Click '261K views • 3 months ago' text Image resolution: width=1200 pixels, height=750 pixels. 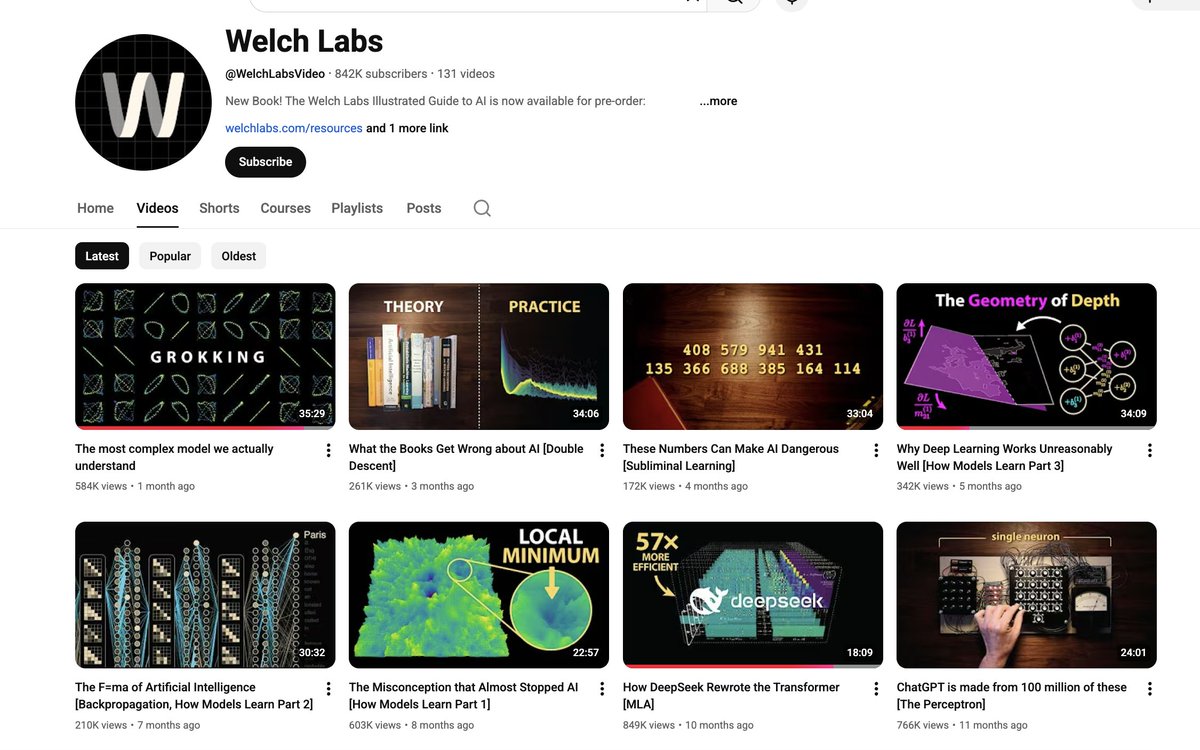(412, 486)
